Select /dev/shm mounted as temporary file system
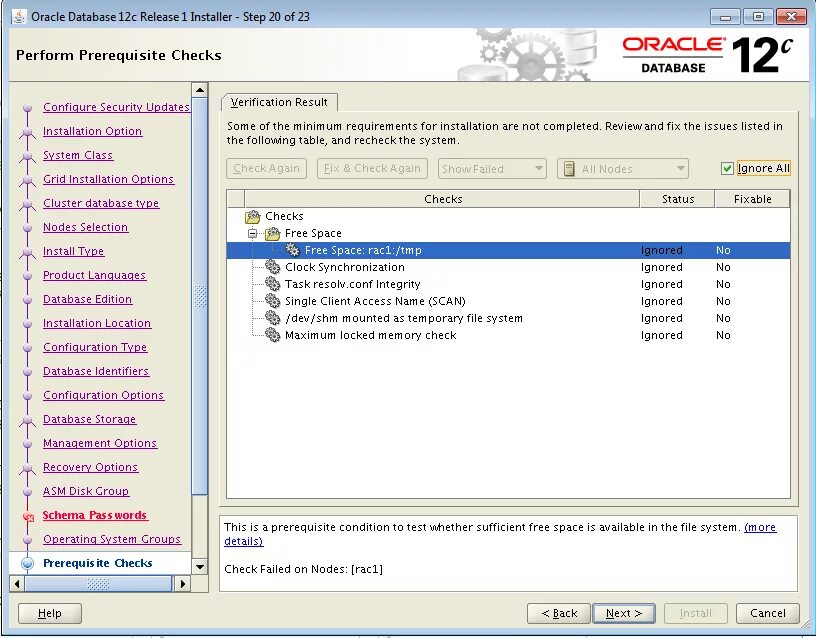This screenshot has width=816, height=638. (508, 318)
